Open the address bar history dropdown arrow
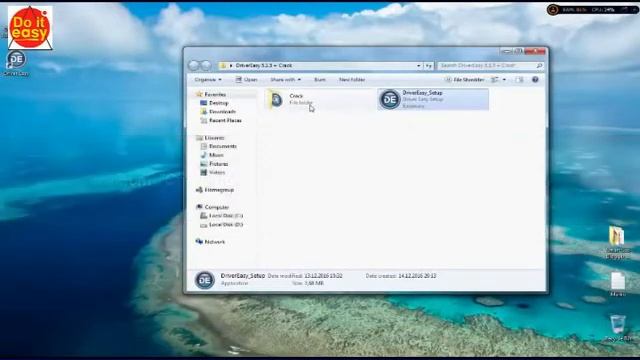This screenshot has width=640, height=360. coord(418,66)
